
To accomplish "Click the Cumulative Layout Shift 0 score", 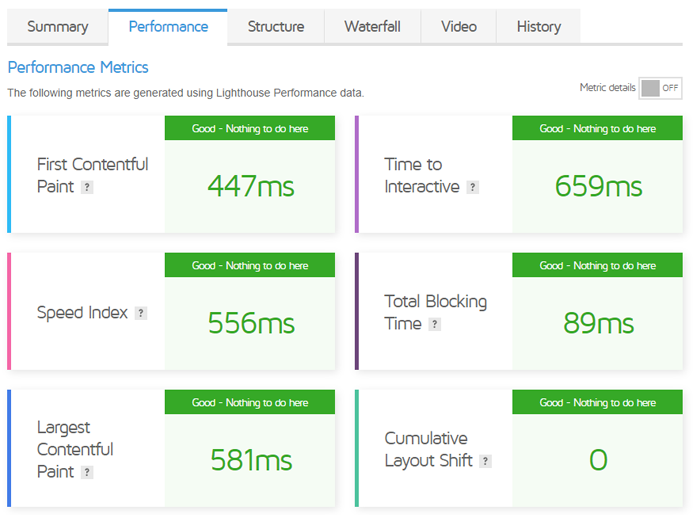I will (598, 460).
